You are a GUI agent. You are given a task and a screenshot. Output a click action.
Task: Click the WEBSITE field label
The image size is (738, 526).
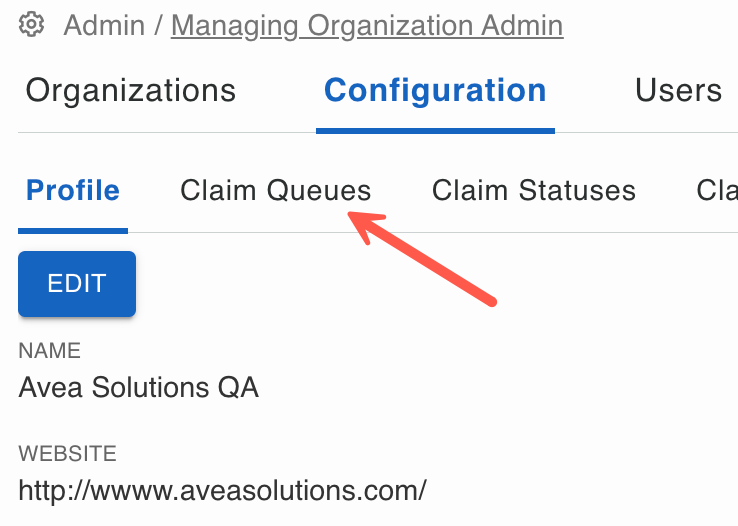coord(68,454)
